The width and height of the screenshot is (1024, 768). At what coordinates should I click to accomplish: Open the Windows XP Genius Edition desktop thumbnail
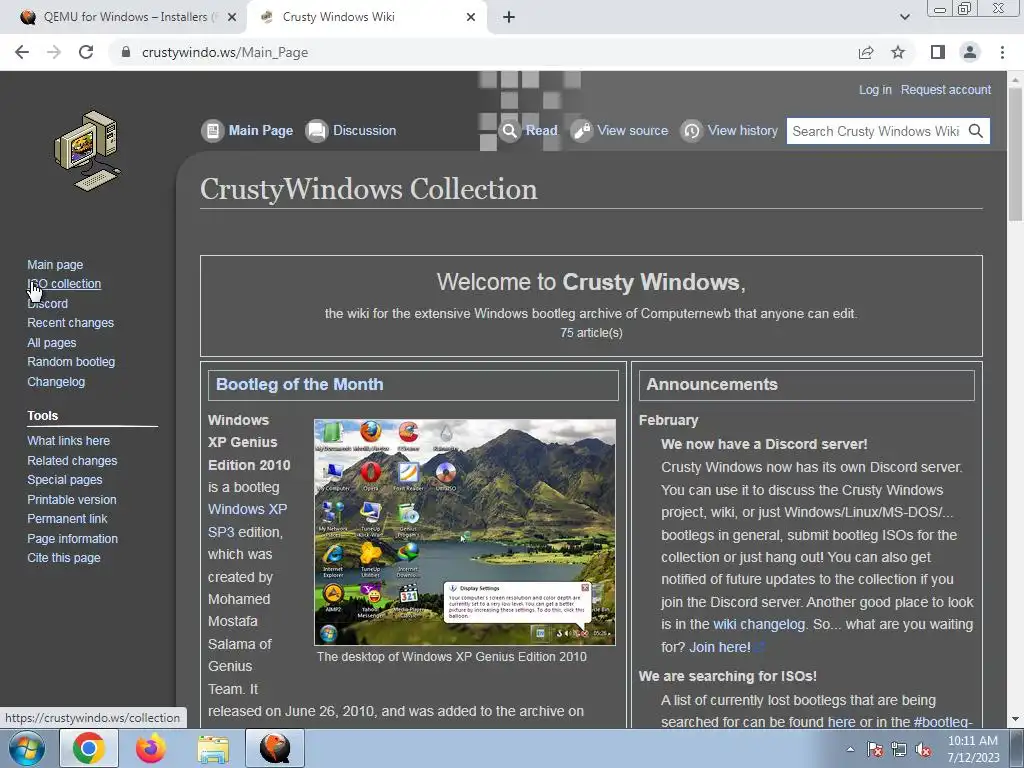tap(465, 532)
